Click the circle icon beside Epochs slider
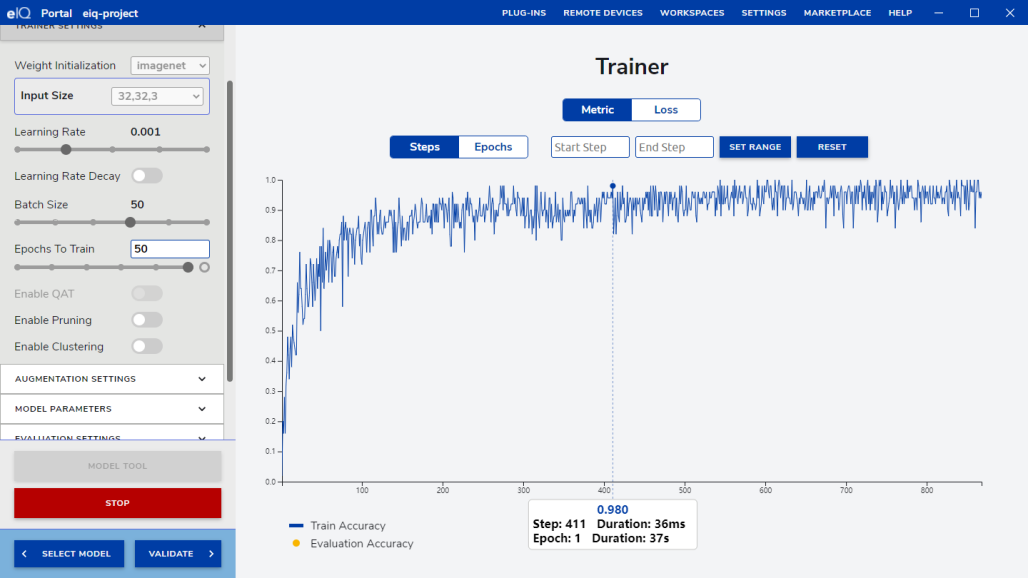 (x=205, y=267)
